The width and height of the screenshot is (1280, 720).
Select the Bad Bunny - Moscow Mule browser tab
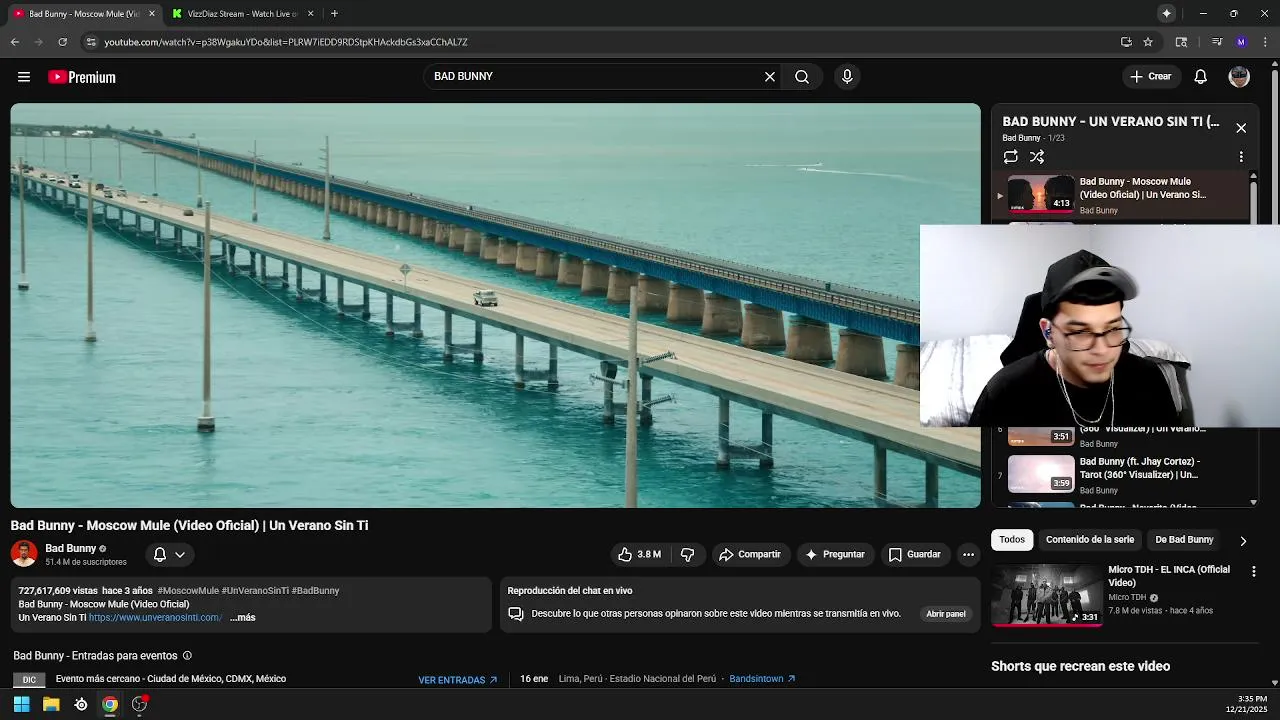click(x=83, y=14)
